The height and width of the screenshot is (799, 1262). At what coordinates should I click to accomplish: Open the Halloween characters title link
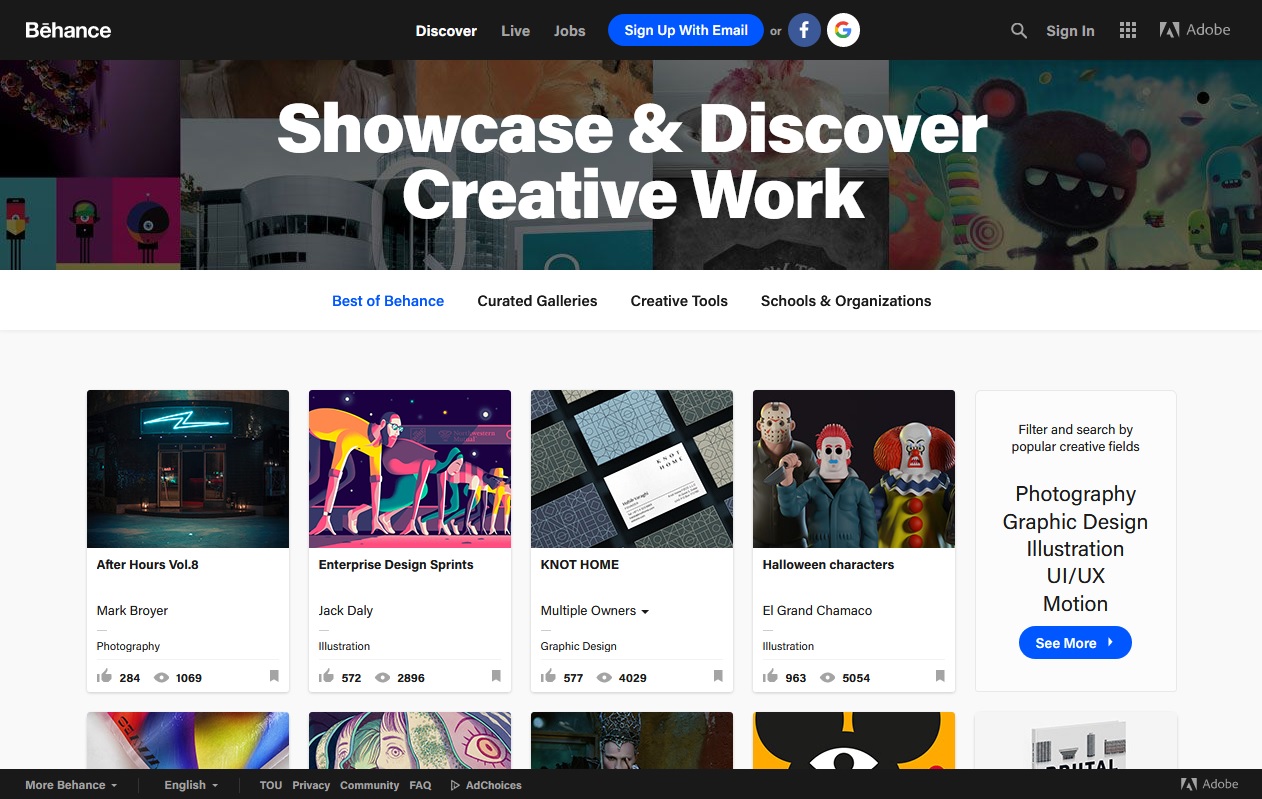pyautogui.click(x=828, y=565)
